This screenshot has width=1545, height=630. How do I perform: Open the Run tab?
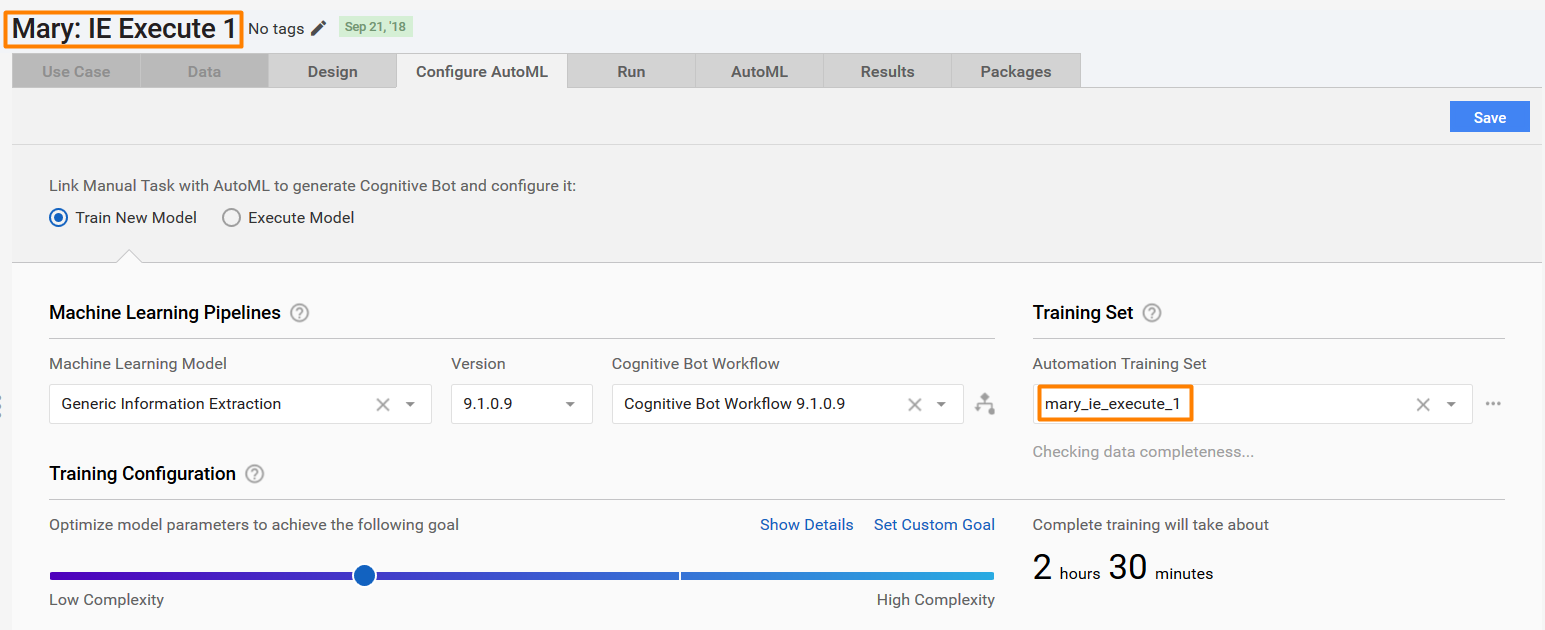coord(631,71)
